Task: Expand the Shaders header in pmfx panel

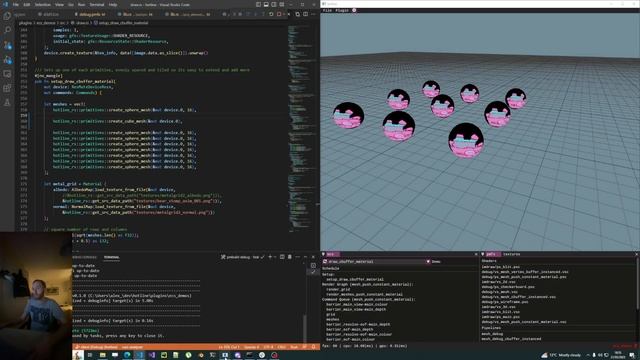Action: click(x=489, y=261)
